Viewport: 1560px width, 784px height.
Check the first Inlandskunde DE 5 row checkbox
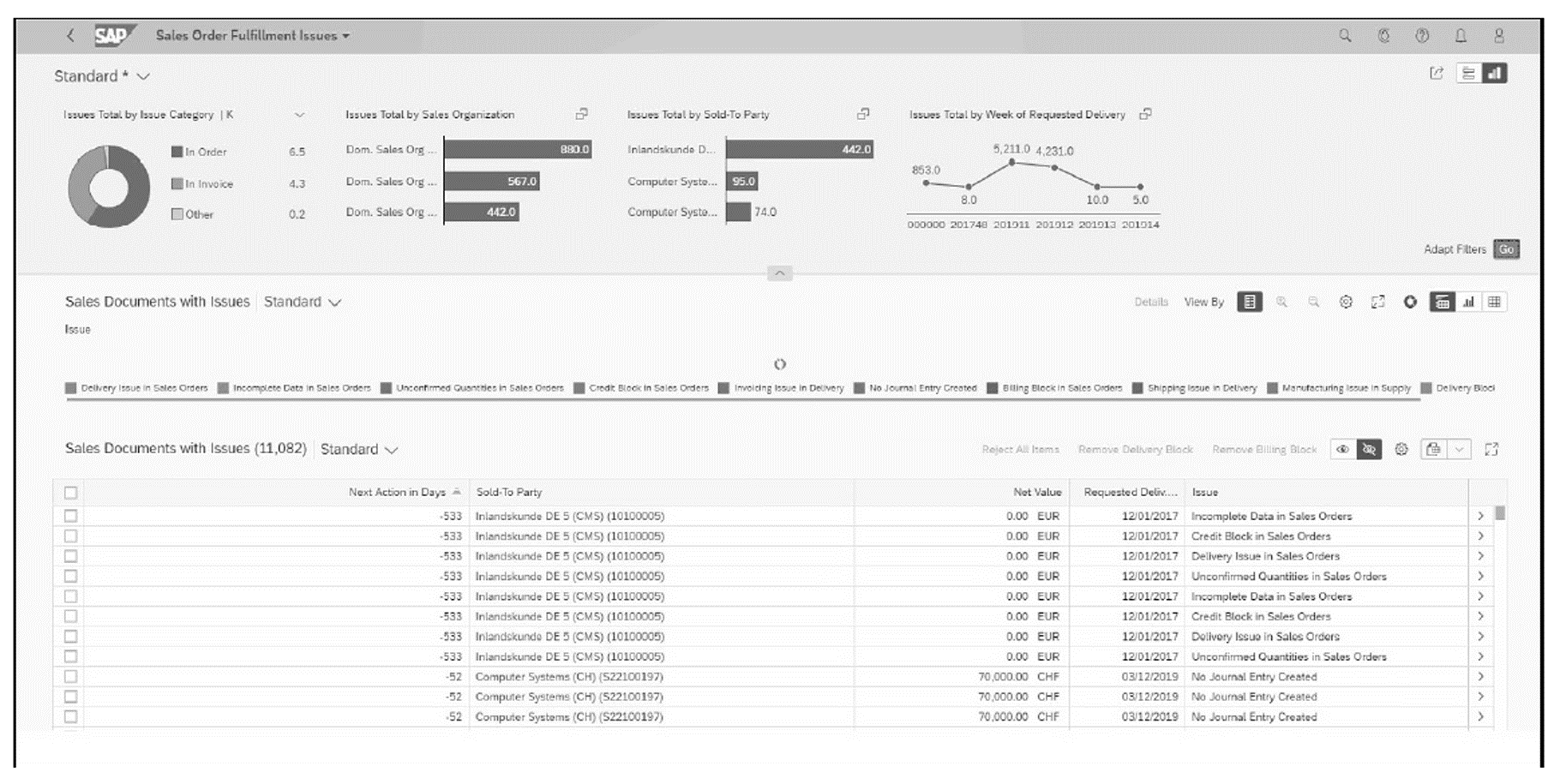69,516
